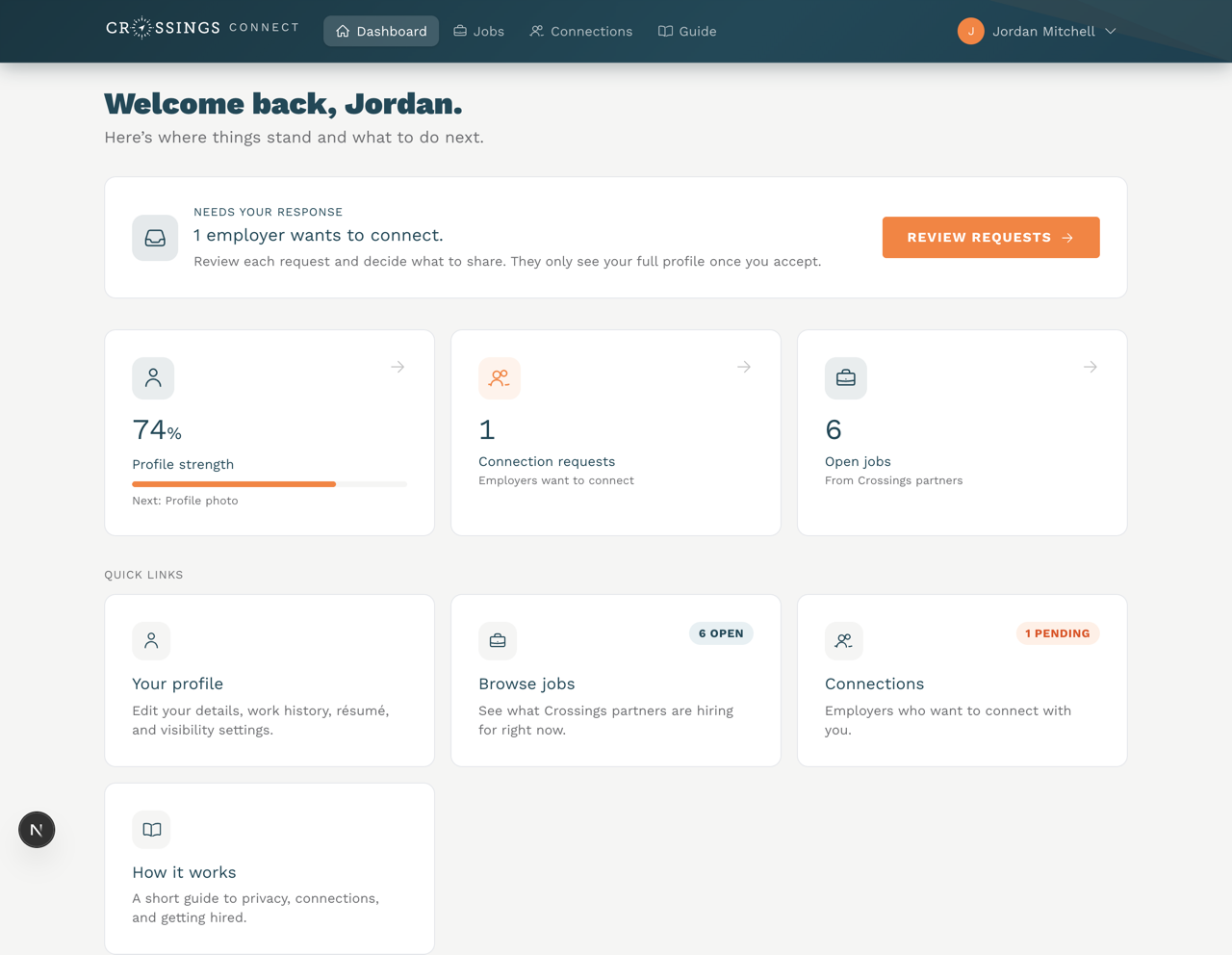Click the Connections quick link title
Image resolution: width=1232 pixels, height=955 pixels.
874,684
